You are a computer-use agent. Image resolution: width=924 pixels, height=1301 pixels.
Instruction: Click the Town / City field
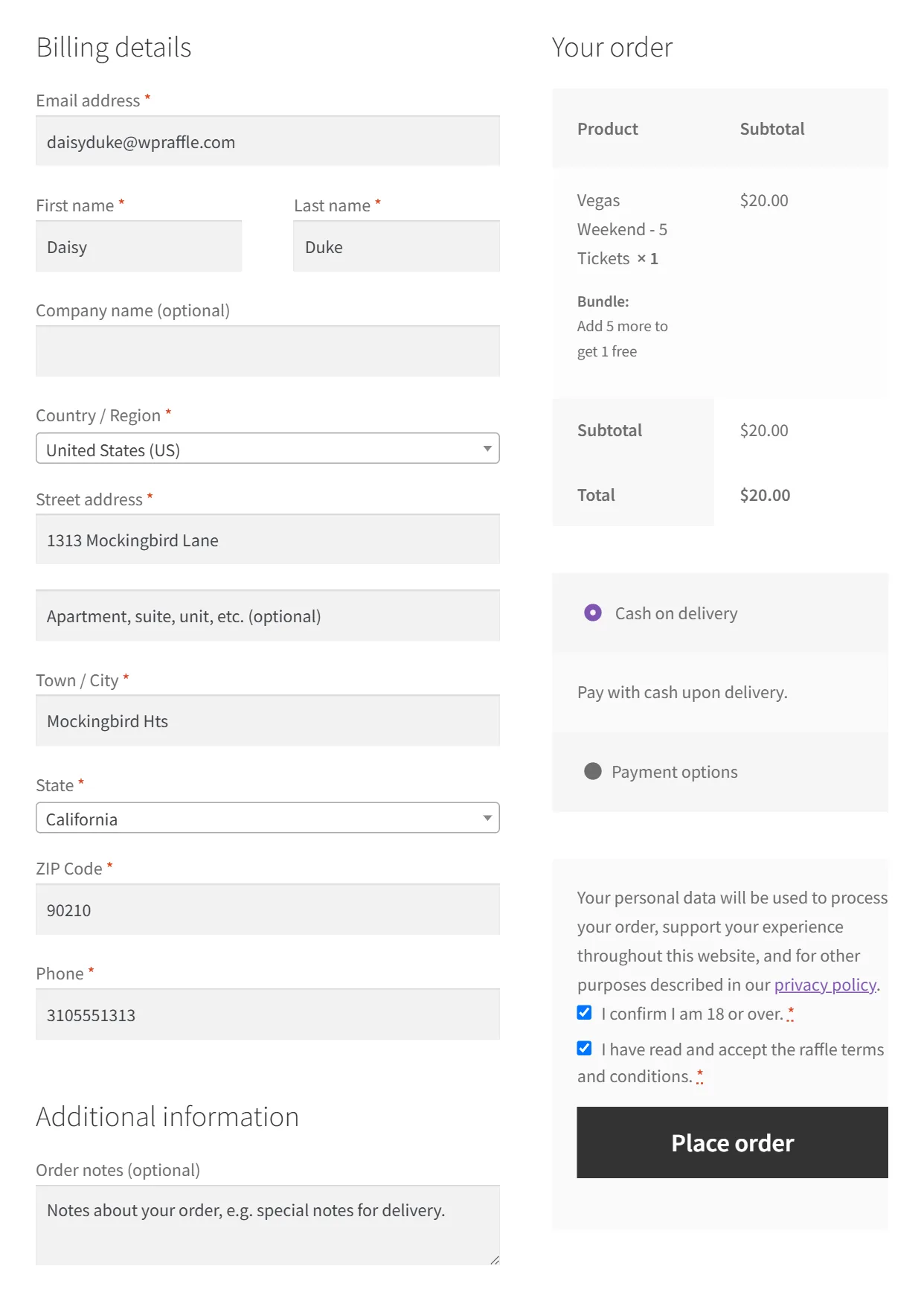click(268, 720)
